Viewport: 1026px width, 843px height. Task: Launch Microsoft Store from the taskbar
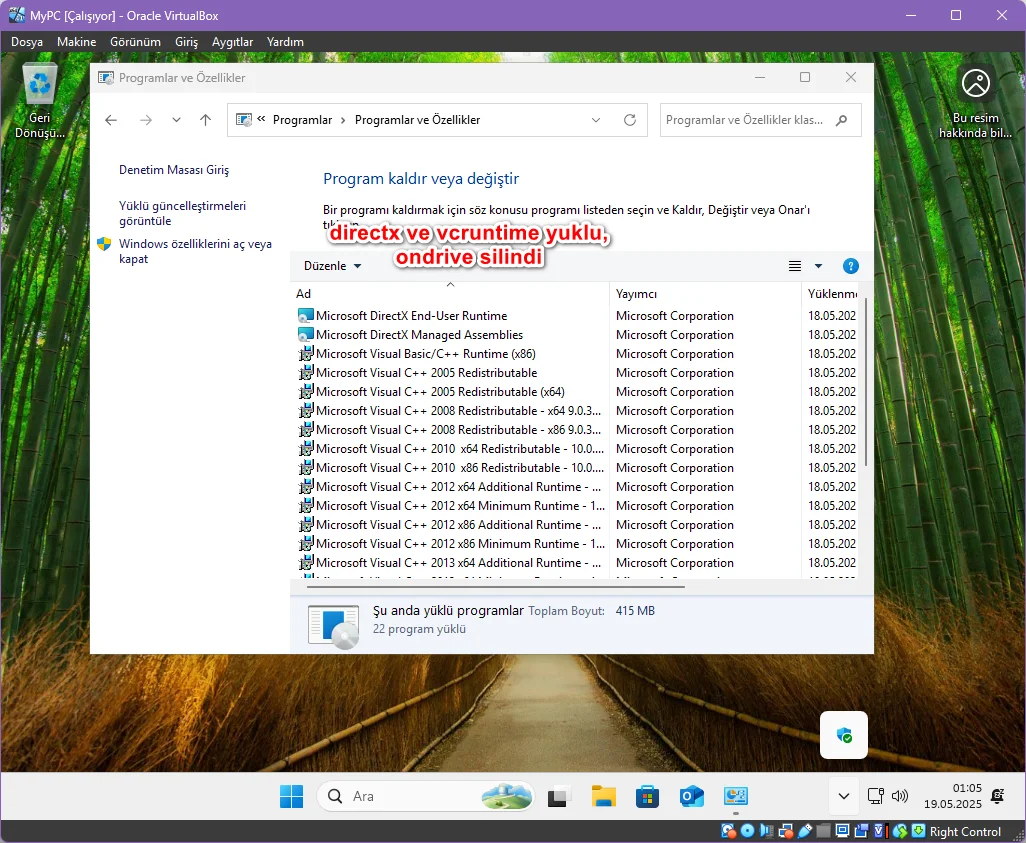point(647,797)
